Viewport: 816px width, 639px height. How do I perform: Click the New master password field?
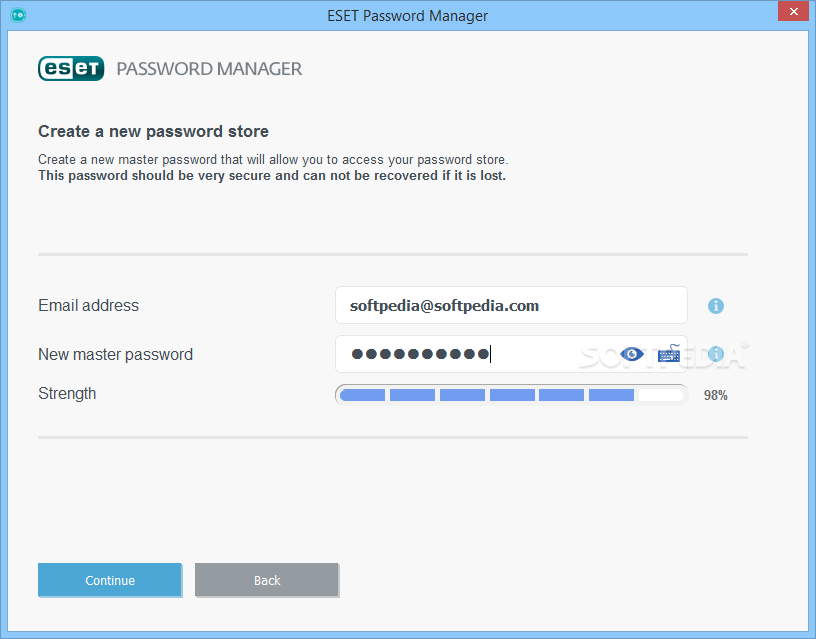coord(511,354)
